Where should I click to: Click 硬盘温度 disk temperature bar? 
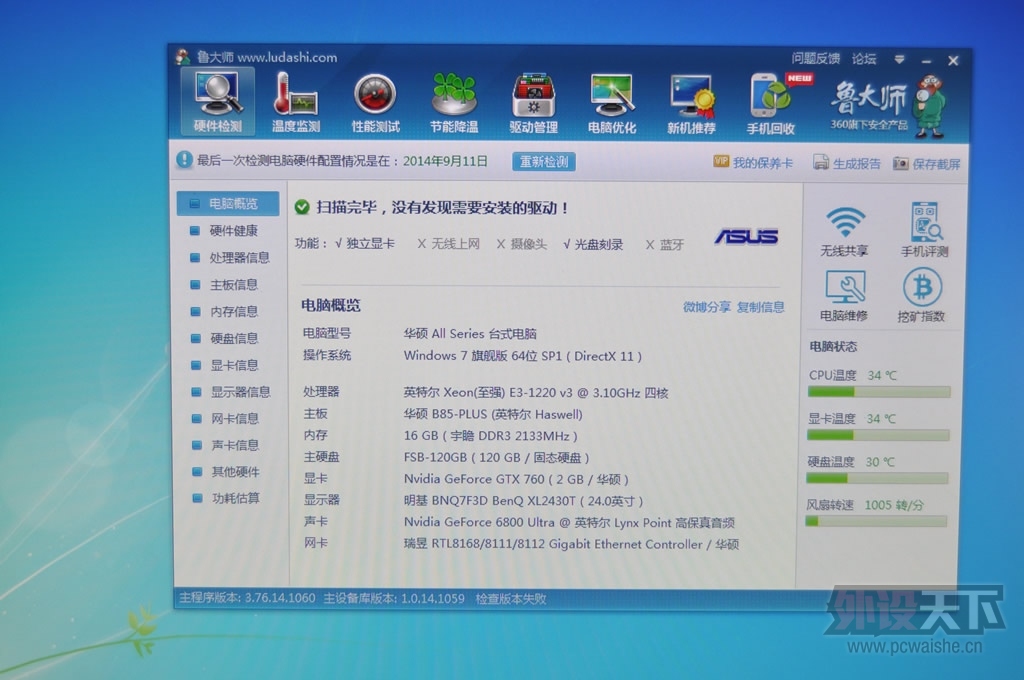click(x=877, y=478)
